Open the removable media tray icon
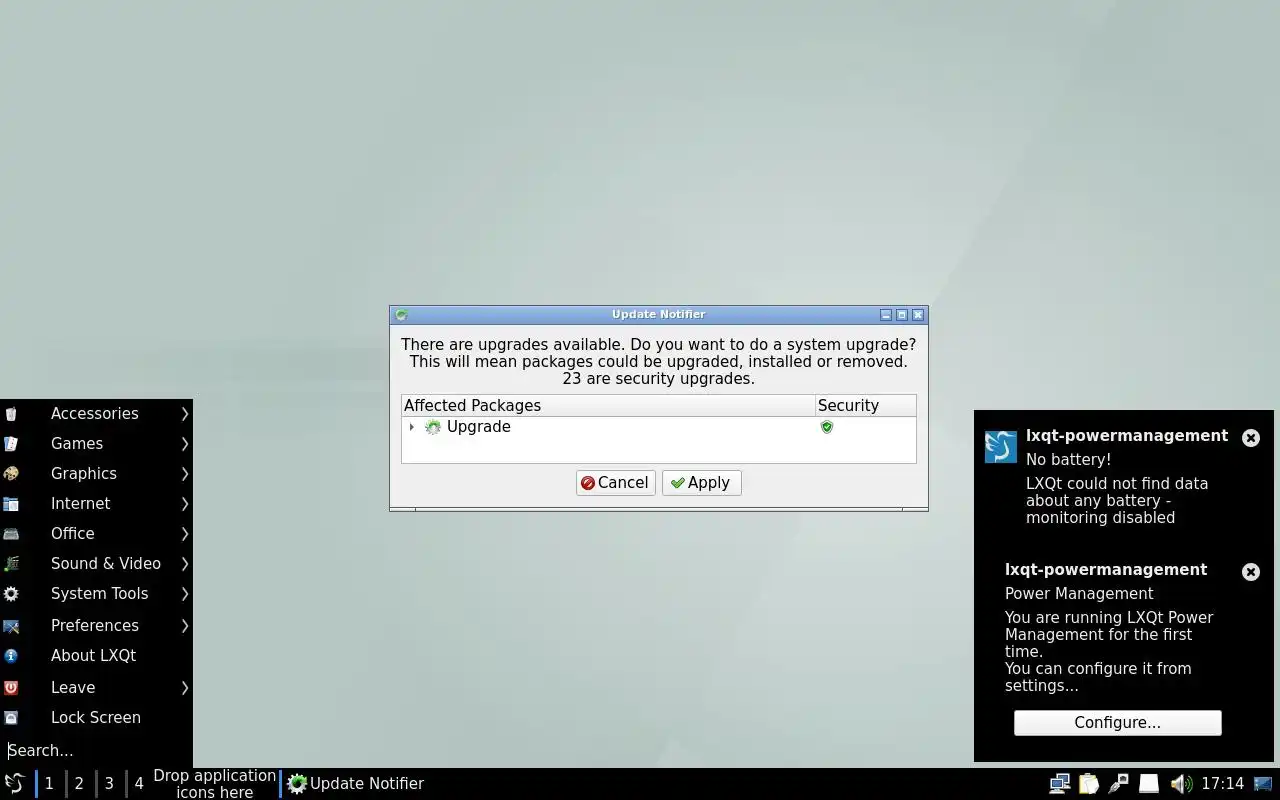This screenshot has width=1280, height=800. click(1148, 783)
